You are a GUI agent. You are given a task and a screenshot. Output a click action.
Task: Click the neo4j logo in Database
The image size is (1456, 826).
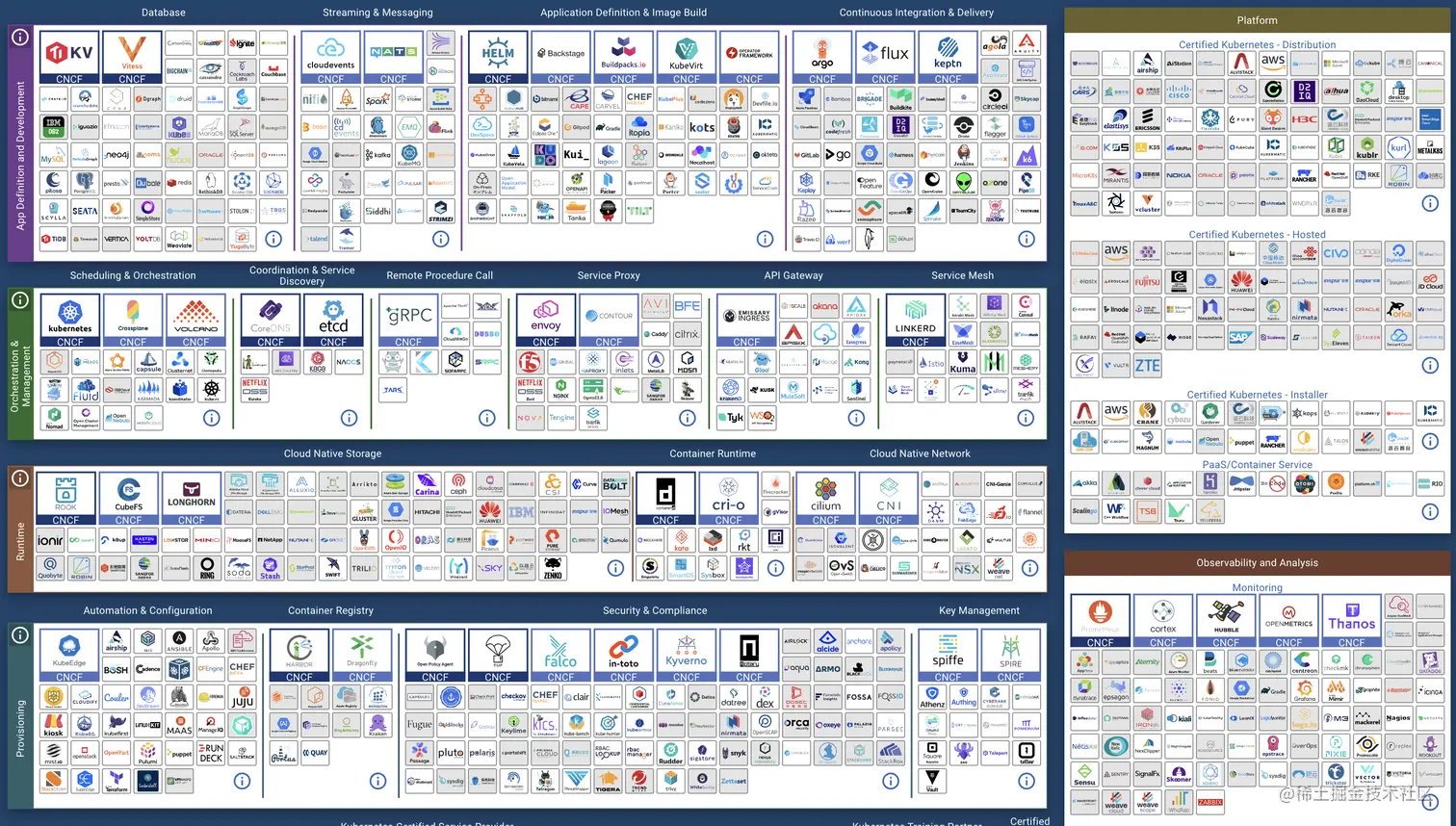117,154
